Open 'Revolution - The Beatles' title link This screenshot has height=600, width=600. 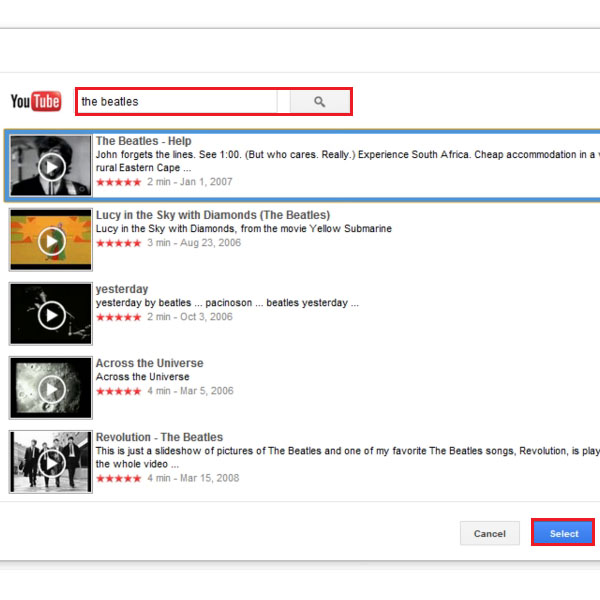pyautogui.click(x=159, y=437)
